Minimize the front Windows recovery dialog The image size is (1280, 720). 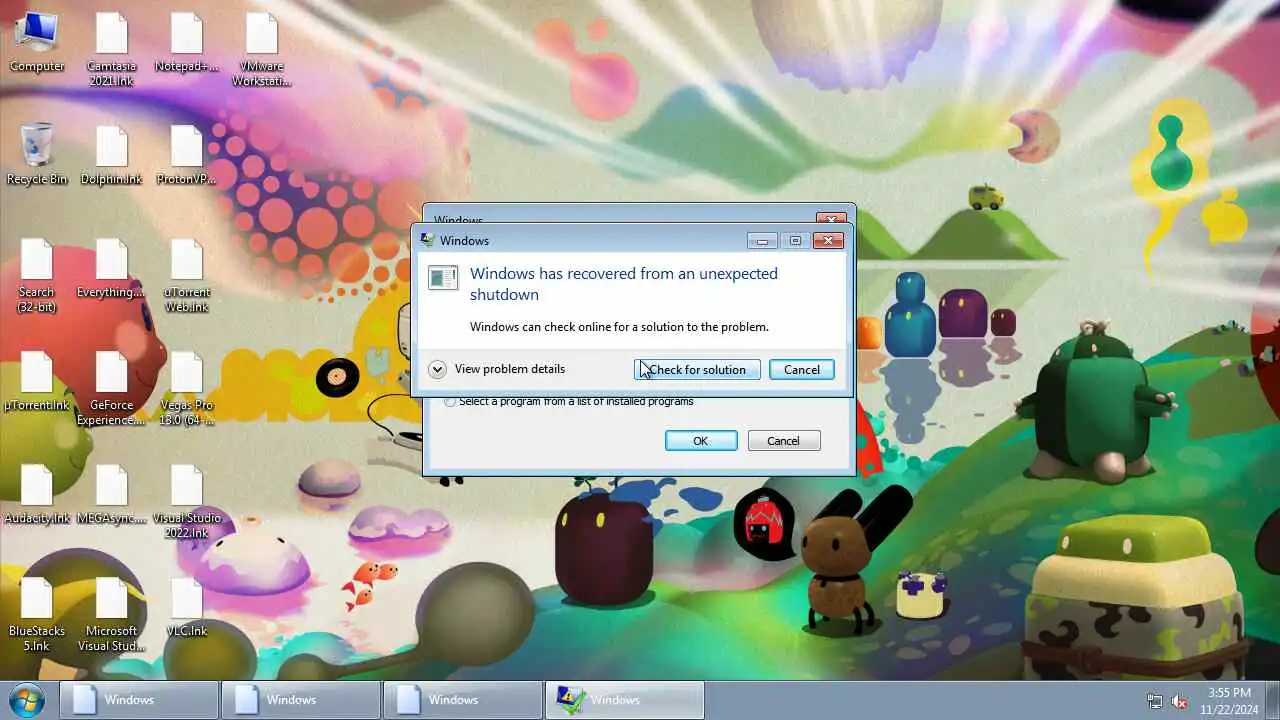pos(762,240)
